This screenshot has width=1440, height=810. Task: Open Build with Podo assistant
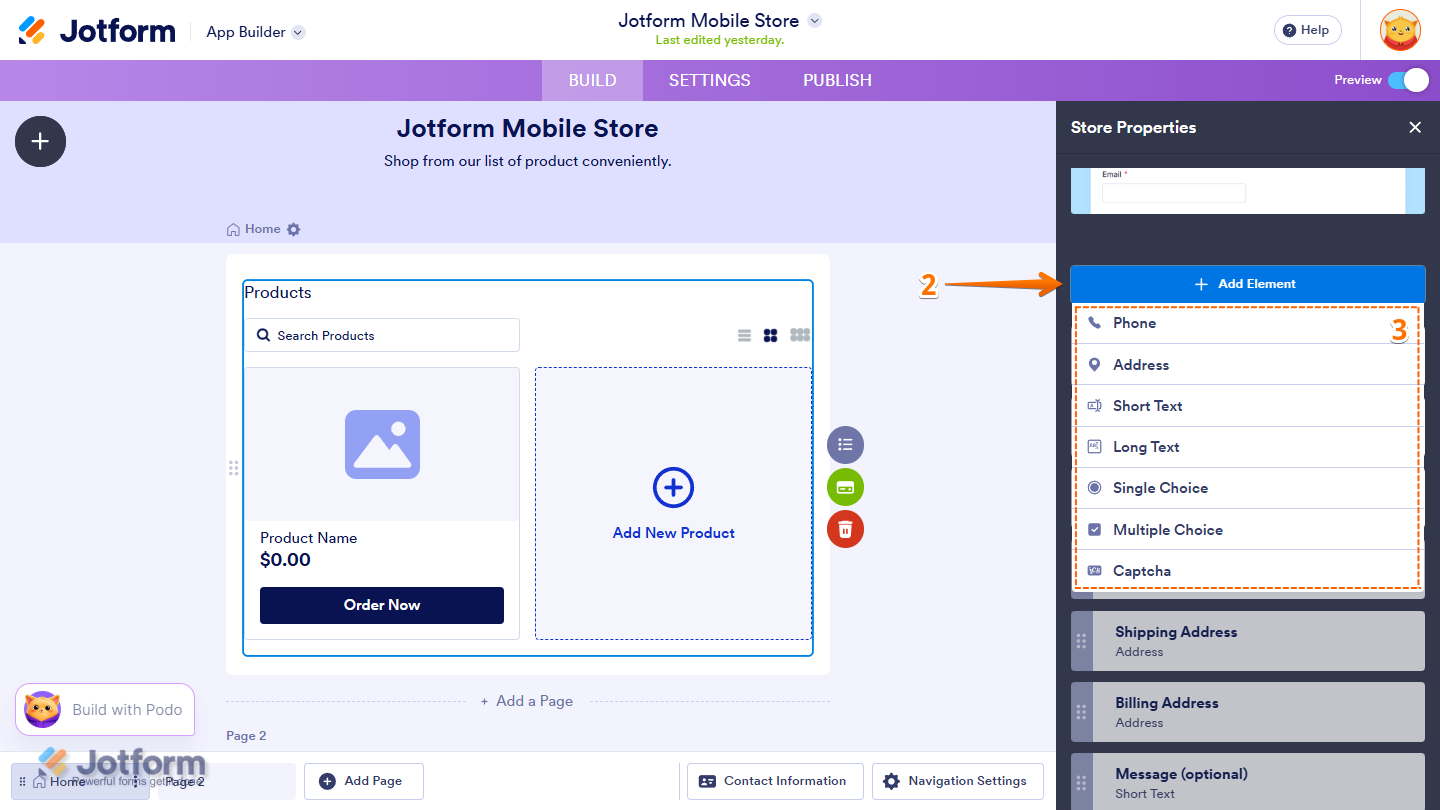click(x=104, y=709)
